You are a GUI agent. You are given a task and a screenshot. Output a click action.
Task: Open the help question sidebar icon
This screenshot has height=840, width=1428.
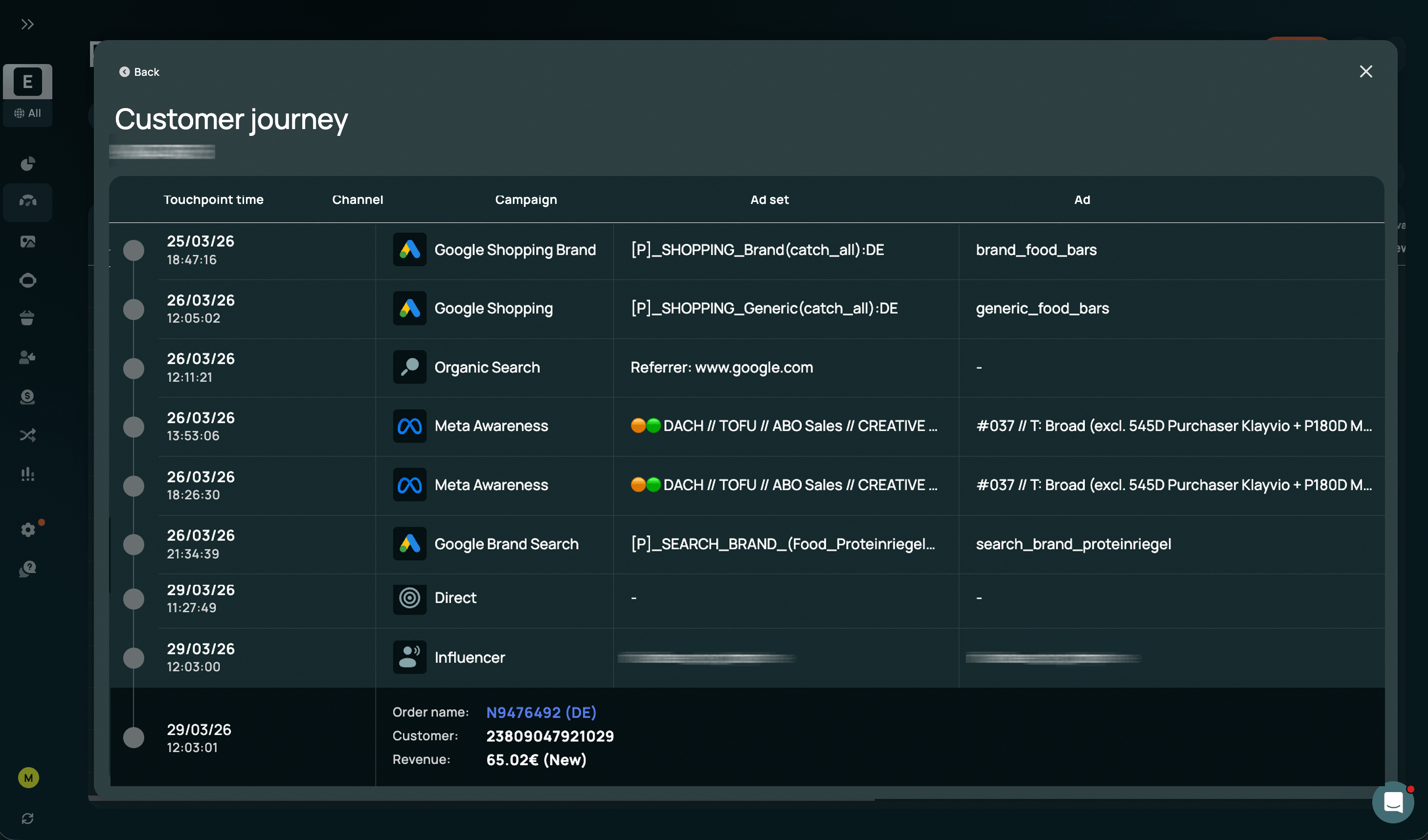coord(27,569)
